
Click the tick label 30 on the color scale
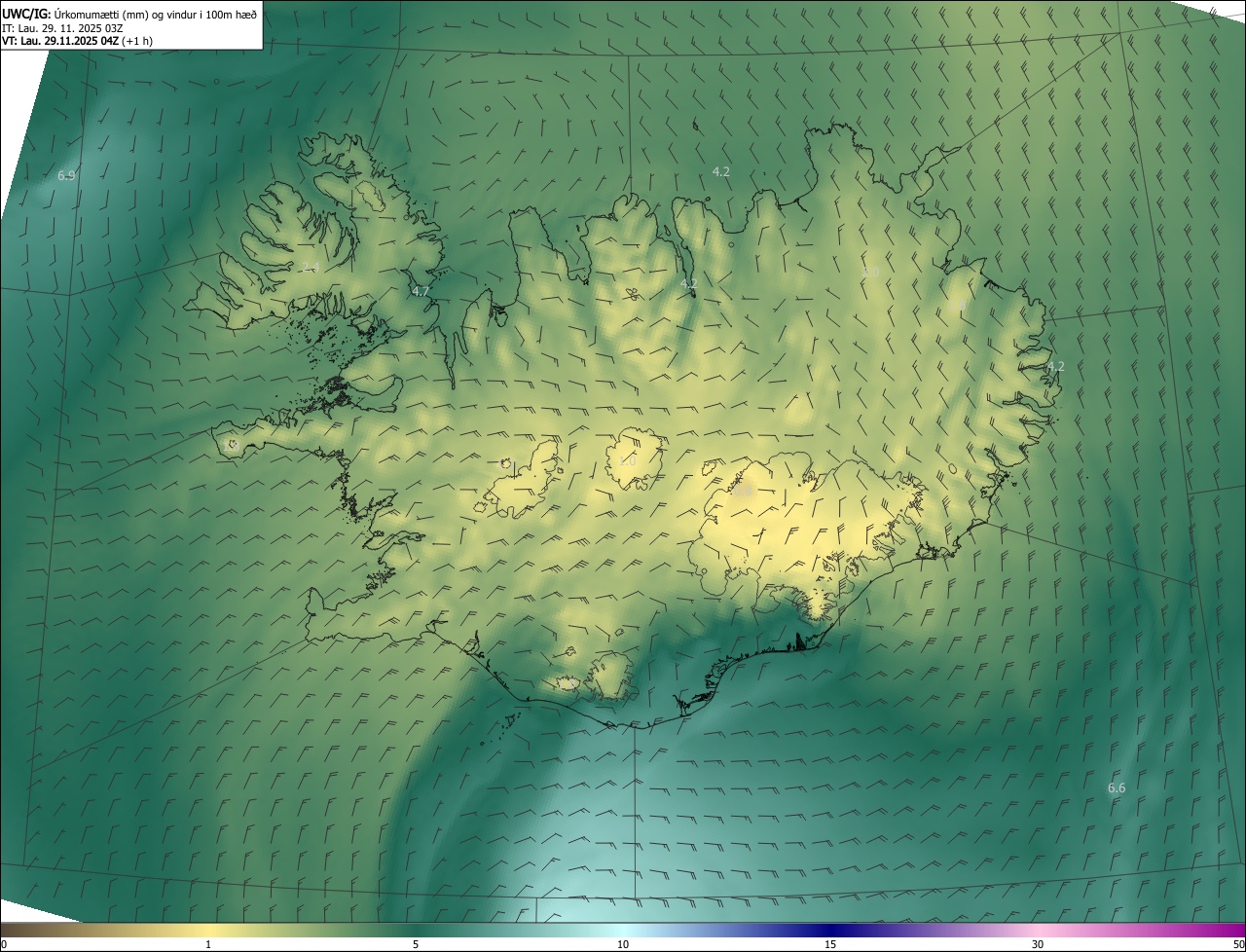(x=1038, y=944)
